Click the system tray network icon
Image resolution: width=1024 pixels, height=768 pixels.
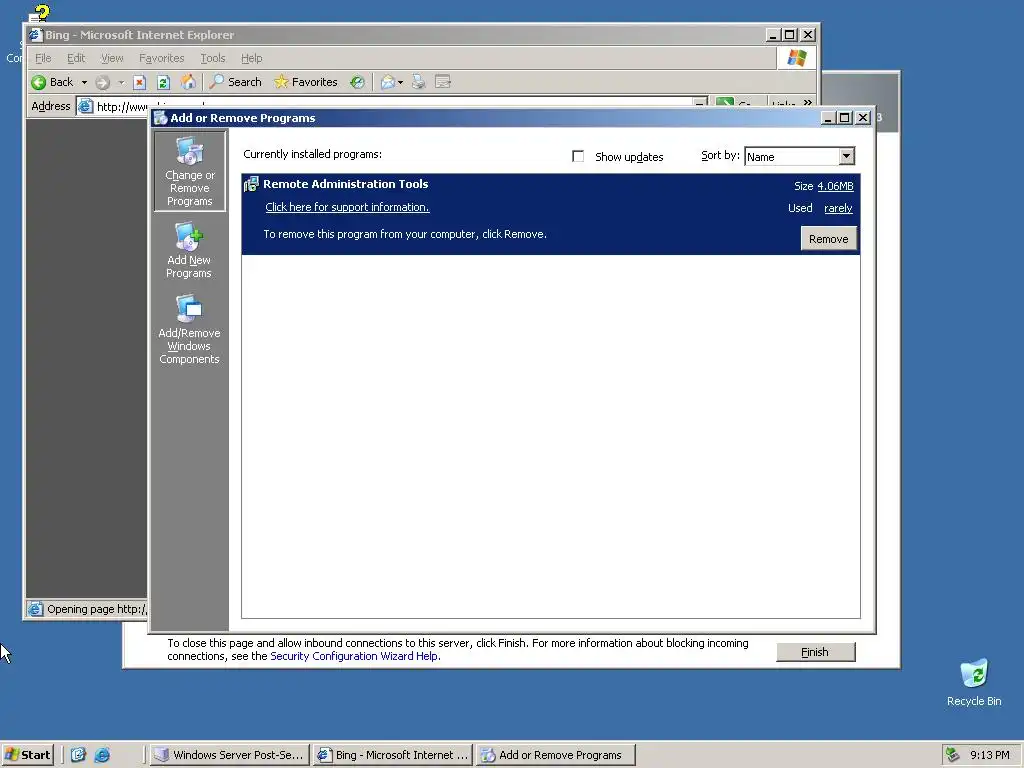(953, 755)
